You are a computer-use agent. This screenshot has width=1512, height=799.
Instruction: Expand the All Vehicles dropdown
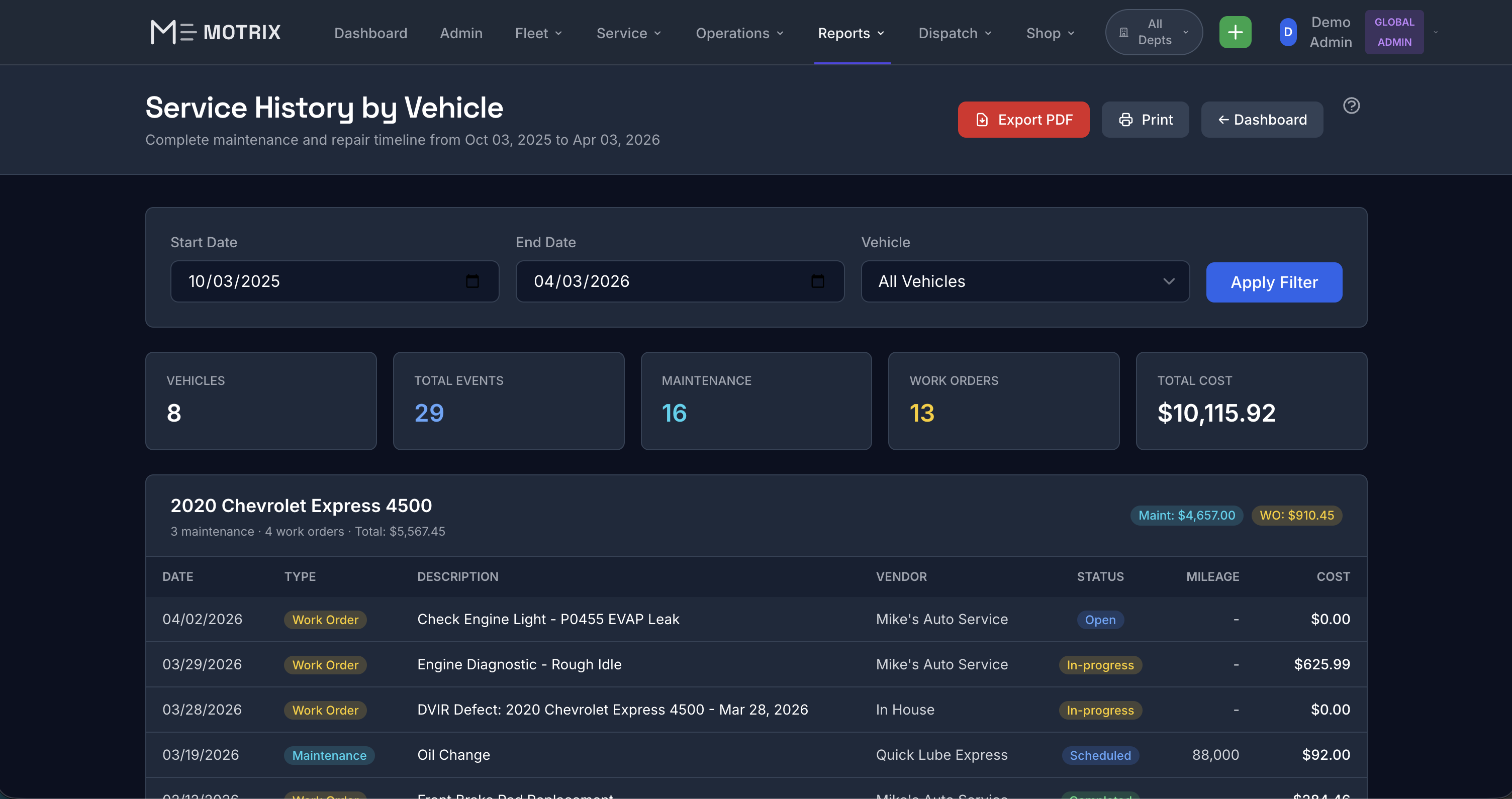pyautogui.click(x=1025, y=281)
